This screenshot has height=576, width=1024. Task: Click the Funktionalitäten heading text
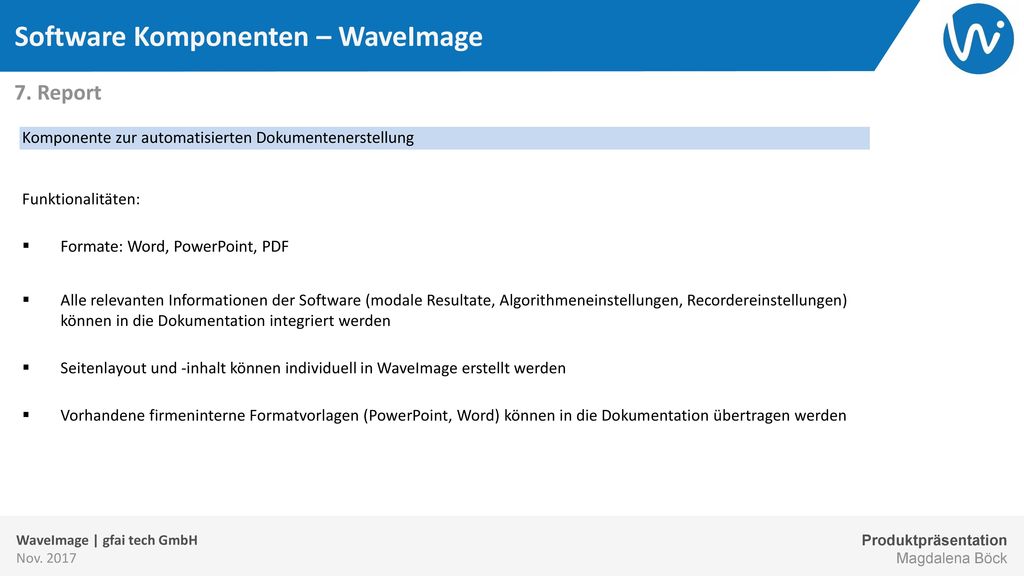tap(81, 199)
